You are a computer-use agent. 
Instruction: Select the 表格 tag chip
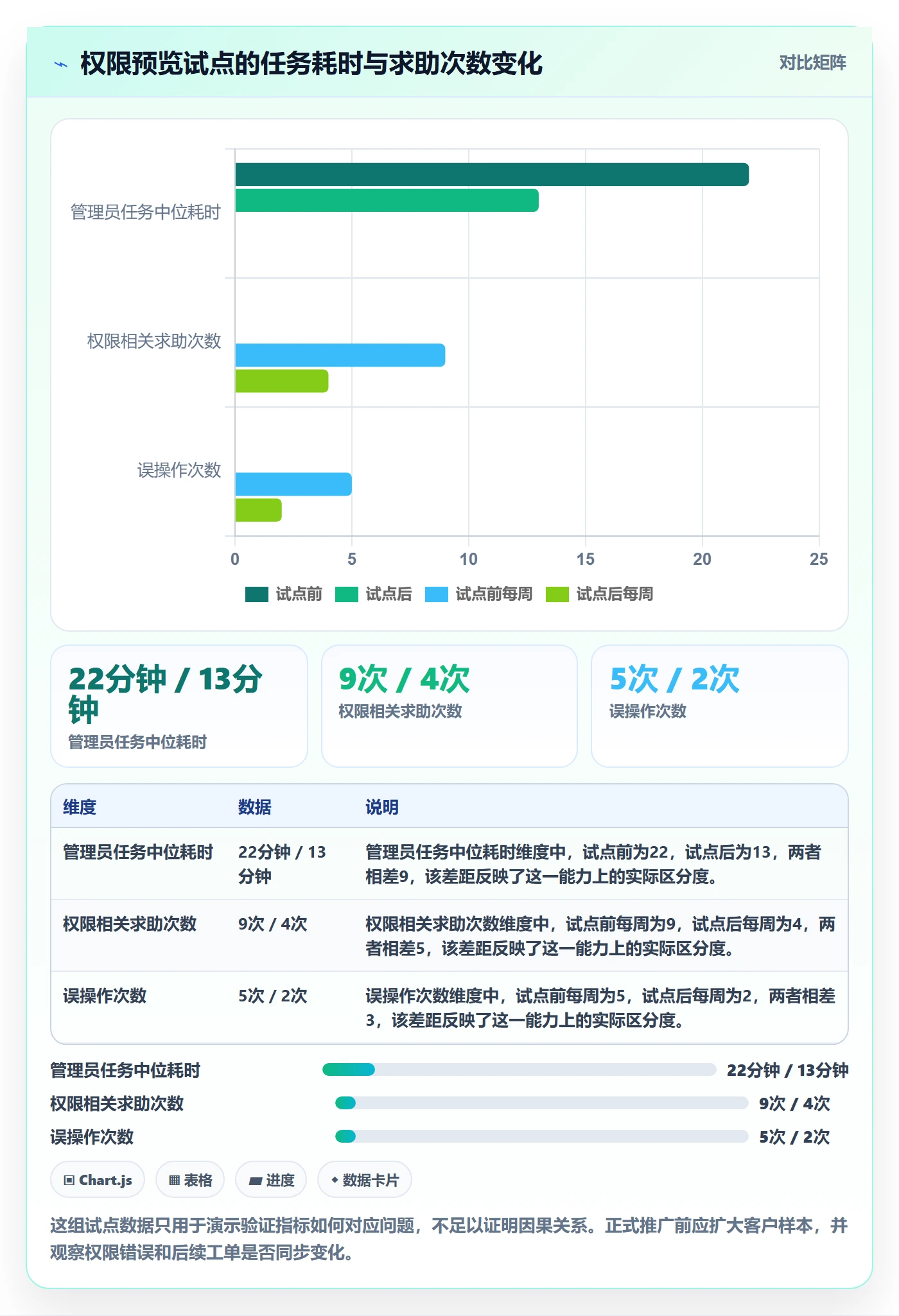(x=190, y=1180)
